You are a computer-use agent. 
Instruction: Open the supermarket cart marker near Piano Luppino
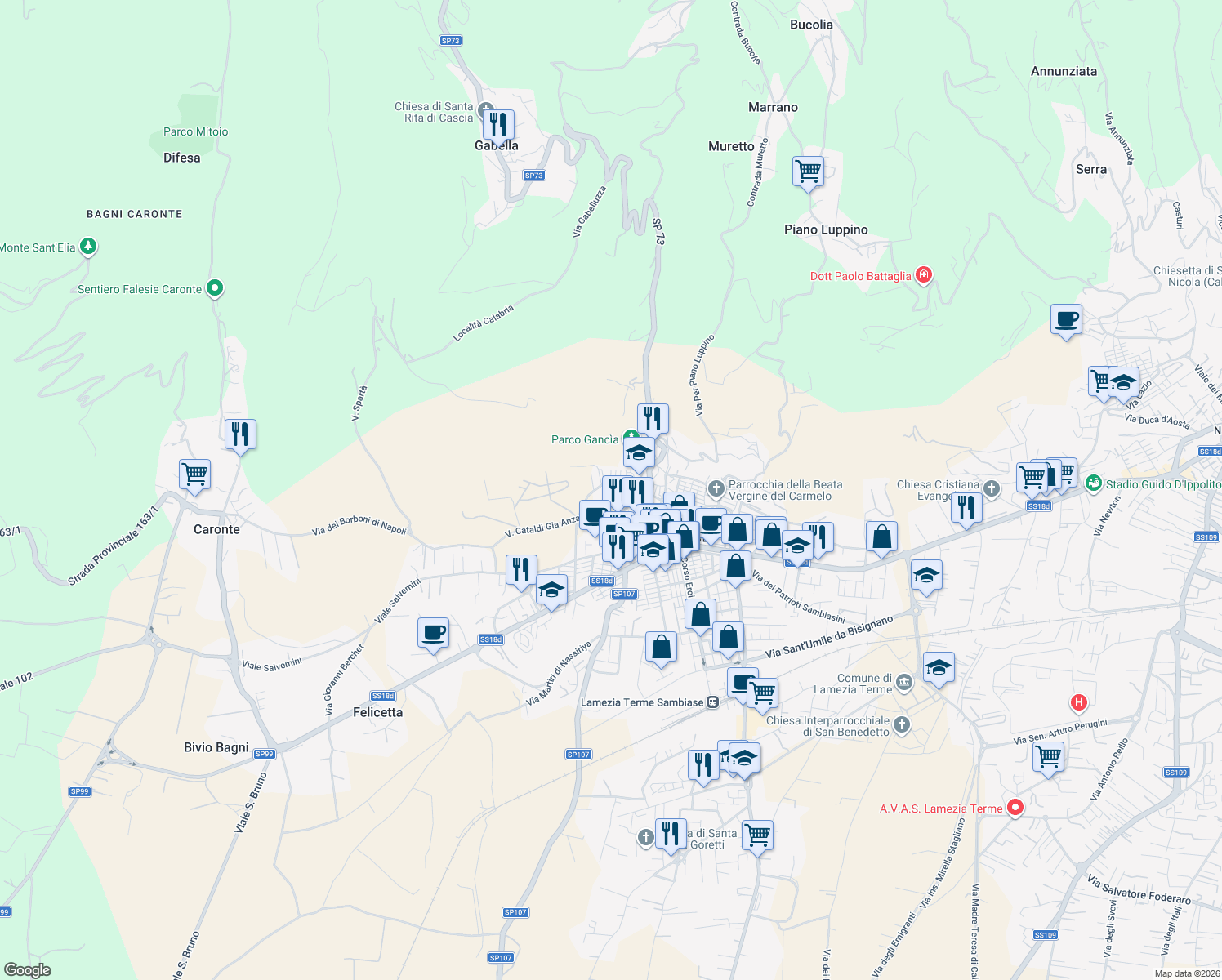[808, 172]
